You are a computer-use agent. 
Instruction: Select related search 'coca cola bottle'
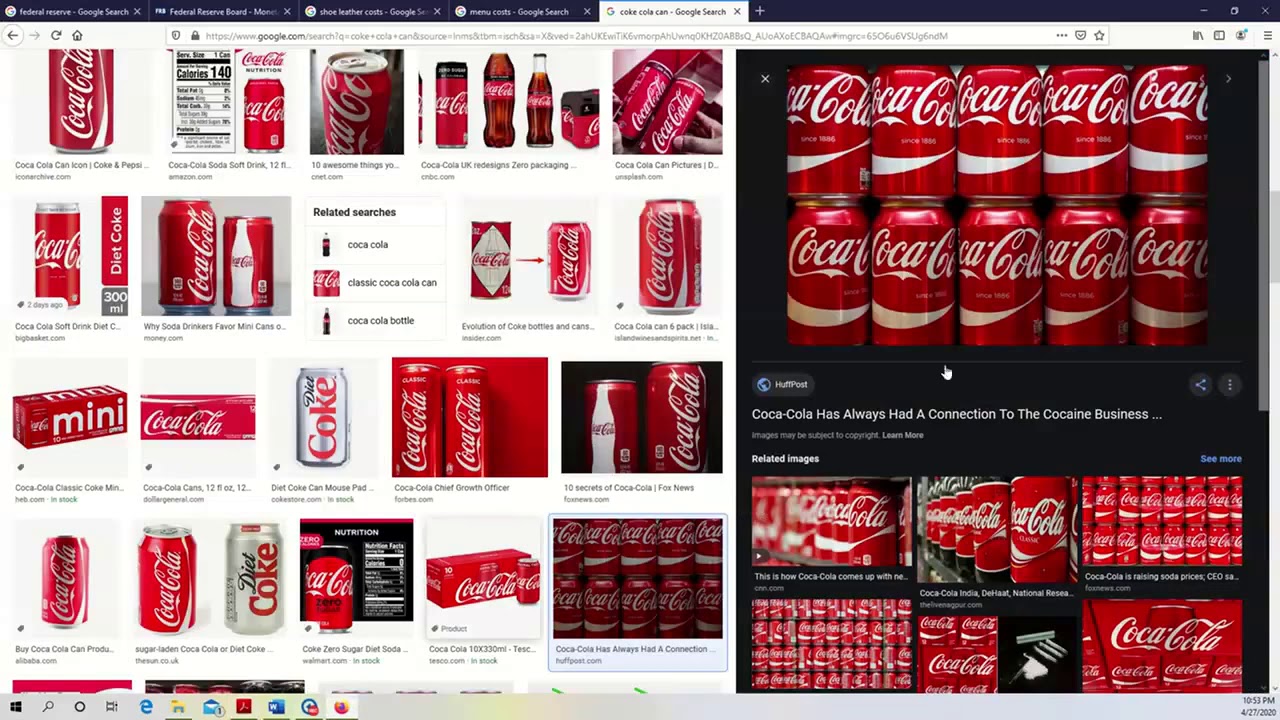point(375,321)
